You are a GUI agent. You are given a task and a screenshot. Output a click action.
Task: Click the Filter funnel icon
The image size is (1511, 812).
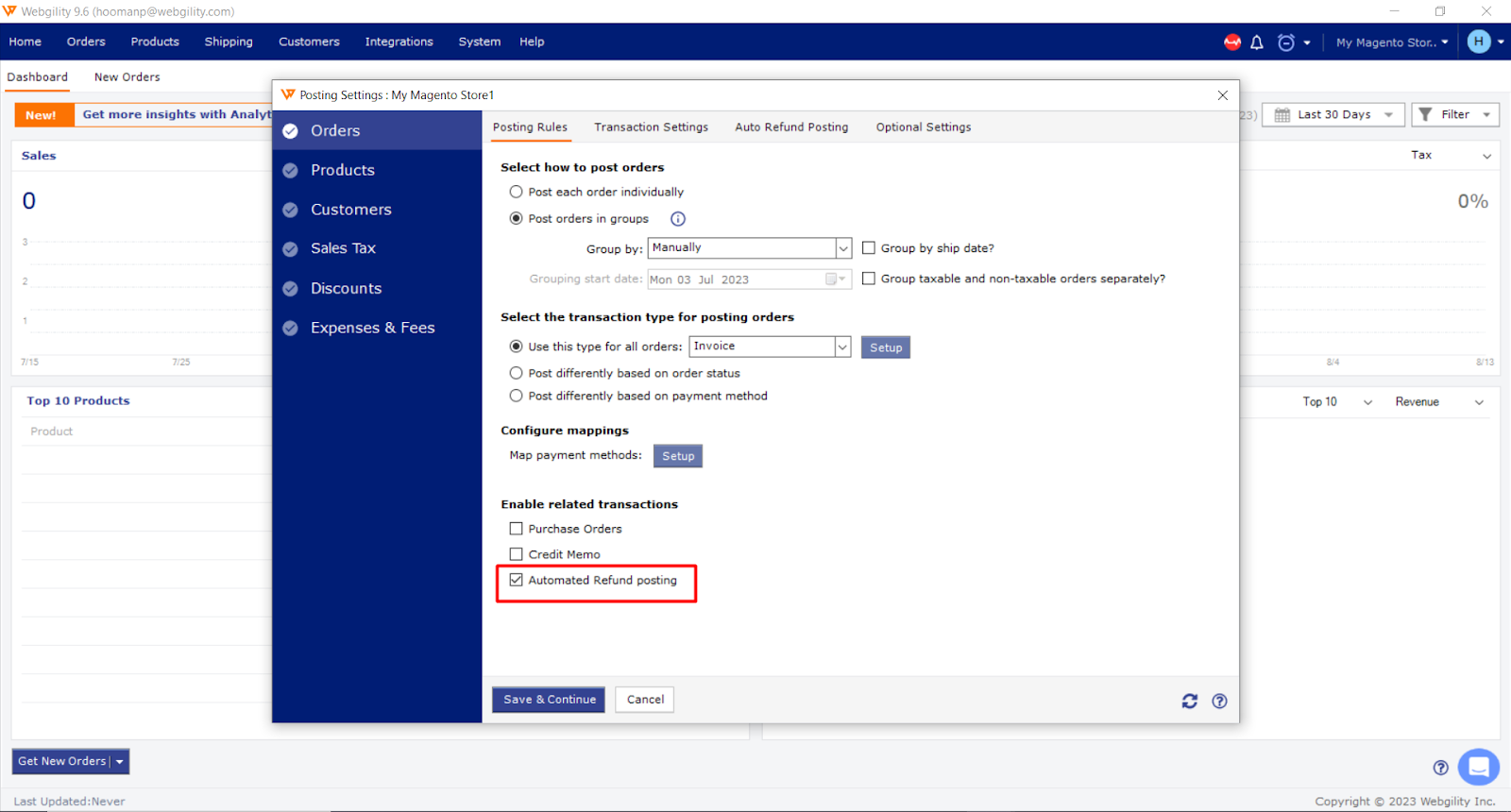tap(1426, 114)
